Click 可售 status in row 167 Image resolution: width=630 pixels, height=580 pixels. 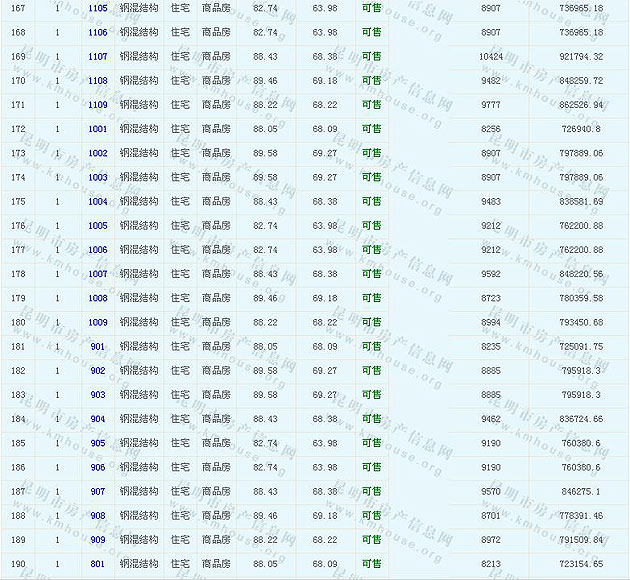point(371,8)
